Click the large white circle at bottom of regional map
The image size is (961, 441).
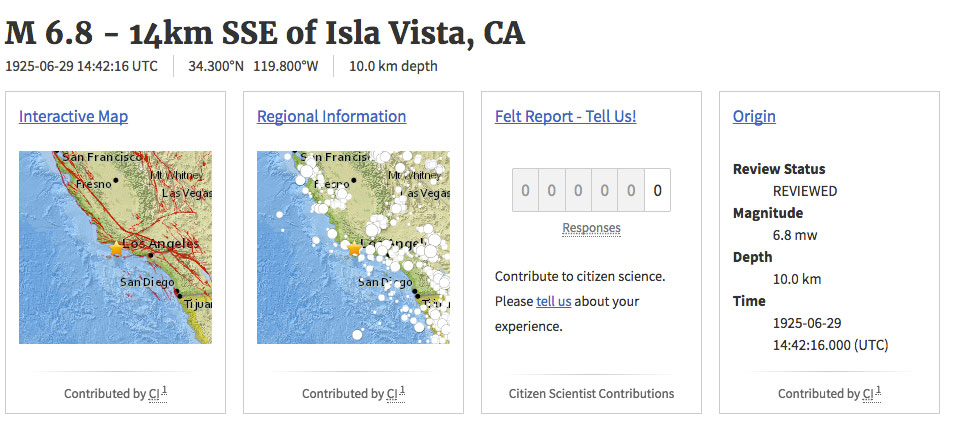click(357, 334)
